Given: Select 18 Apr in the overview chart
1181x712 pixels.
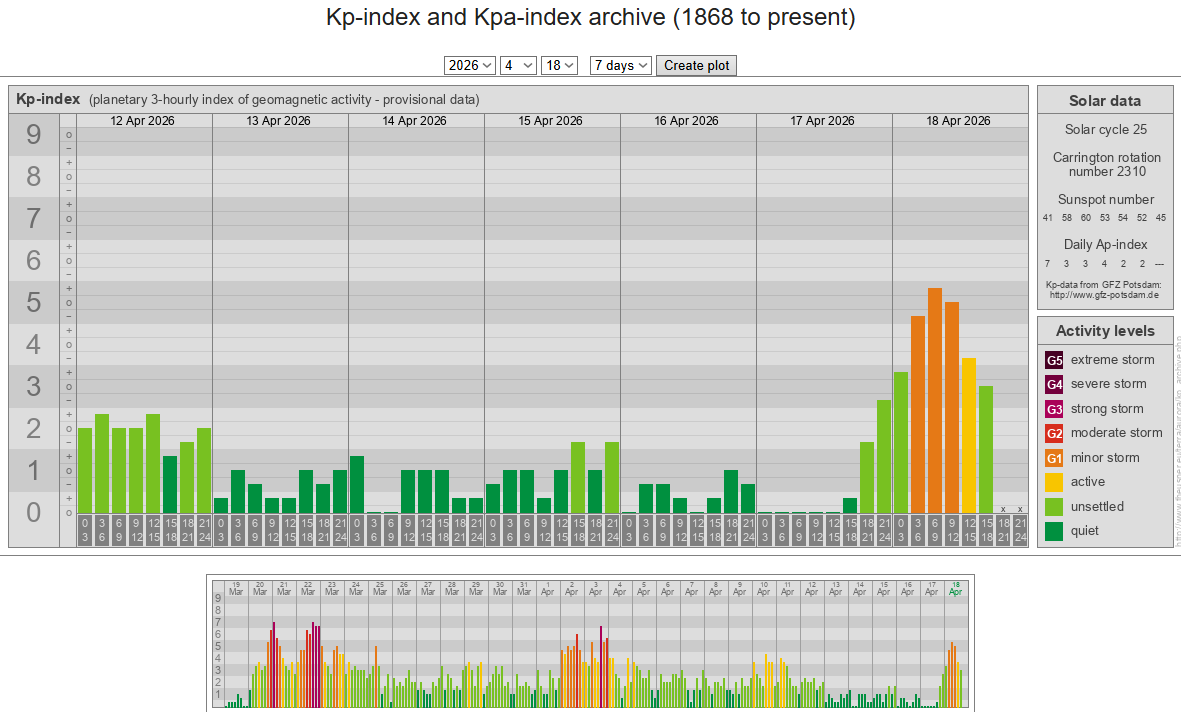Looking at the screenshot, I should coord(956,588).
